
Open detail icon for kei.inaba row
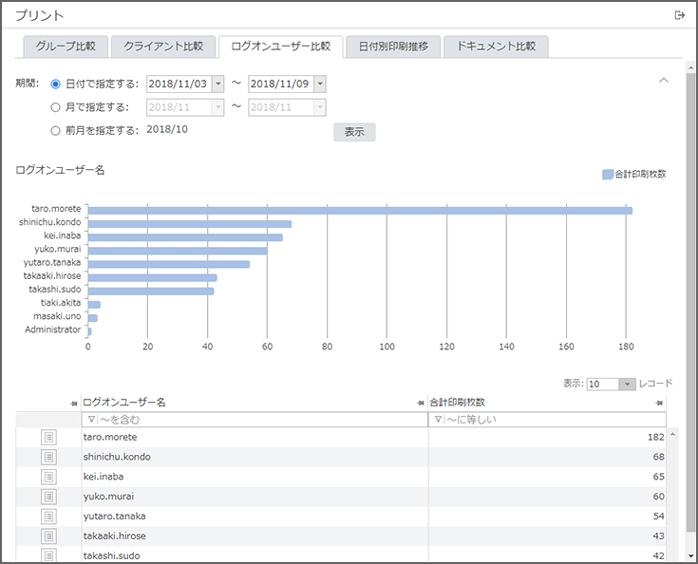coord(48,477)
